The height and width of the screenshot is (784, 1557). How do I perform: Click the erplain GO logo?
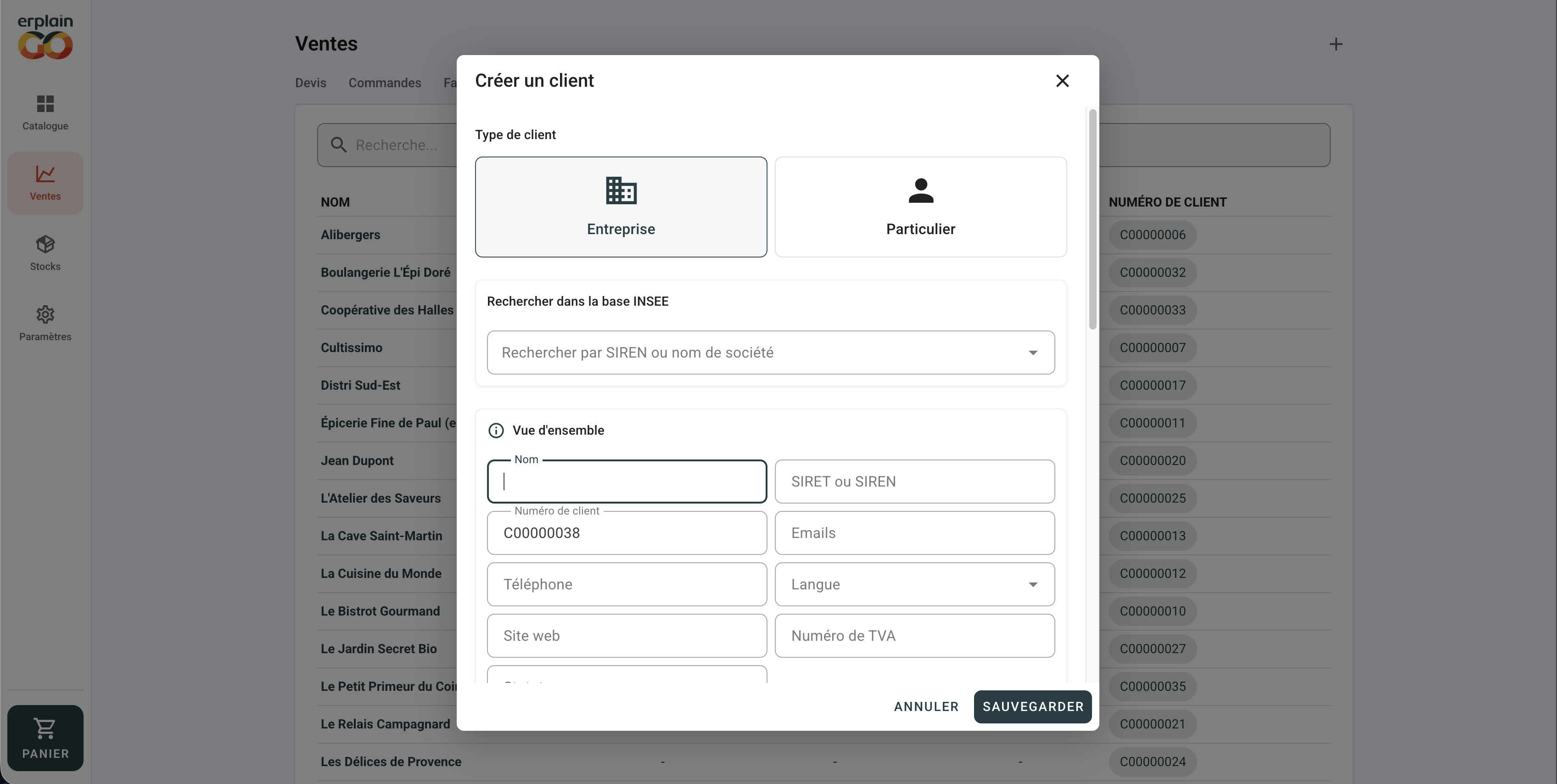[x=45, y=37]
